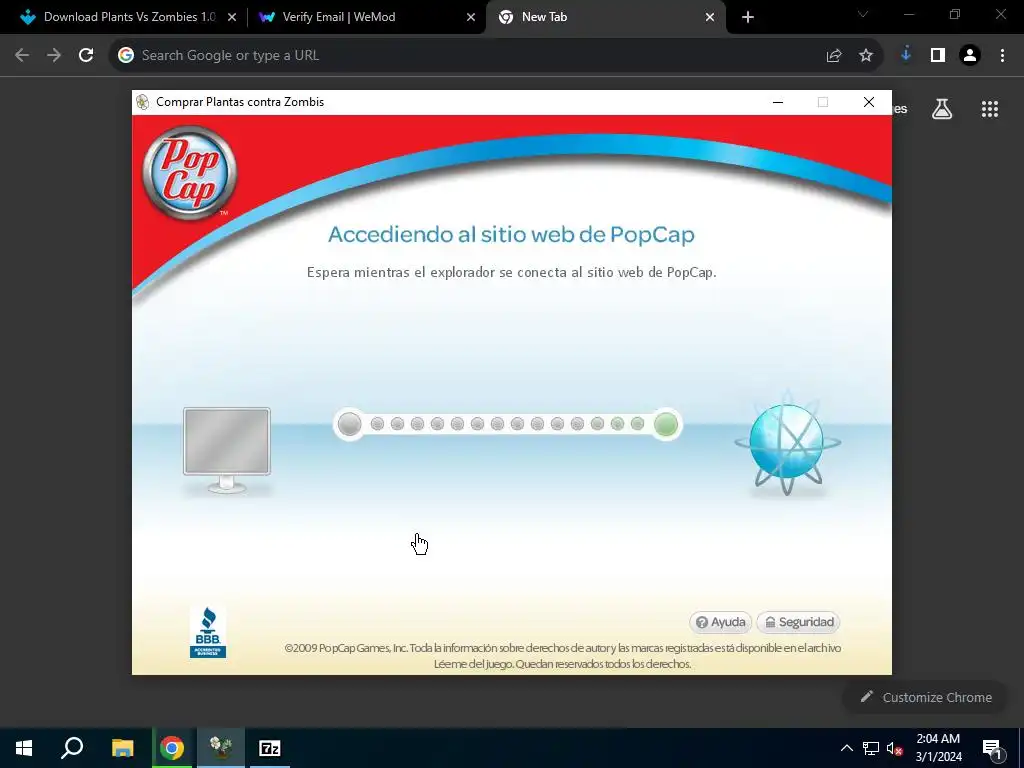Click Plants vs Zombies taskbar icon
Viewport: 1024px width, 768px height.
click(221, 748)
